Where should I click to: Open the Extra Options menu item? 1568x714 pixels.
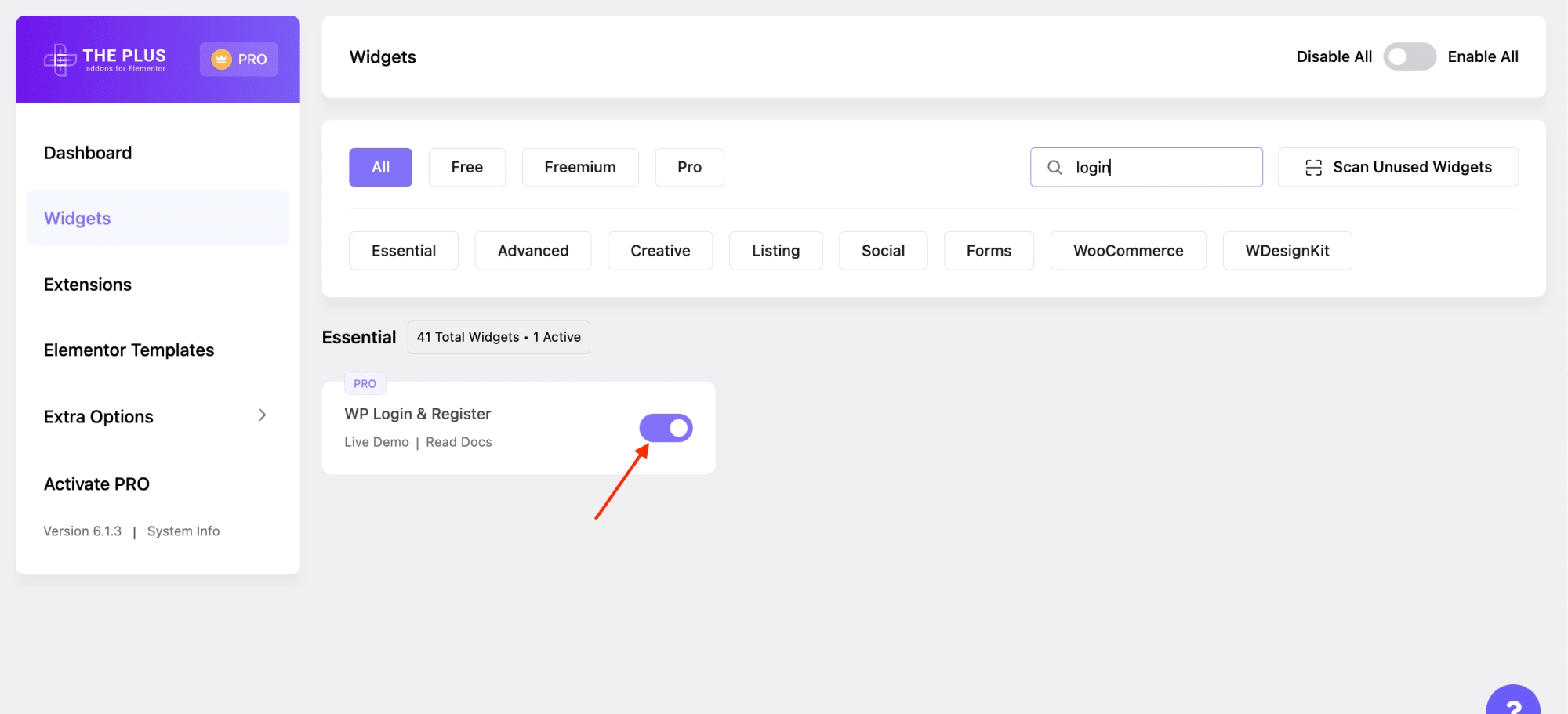[x=99, y=417]
